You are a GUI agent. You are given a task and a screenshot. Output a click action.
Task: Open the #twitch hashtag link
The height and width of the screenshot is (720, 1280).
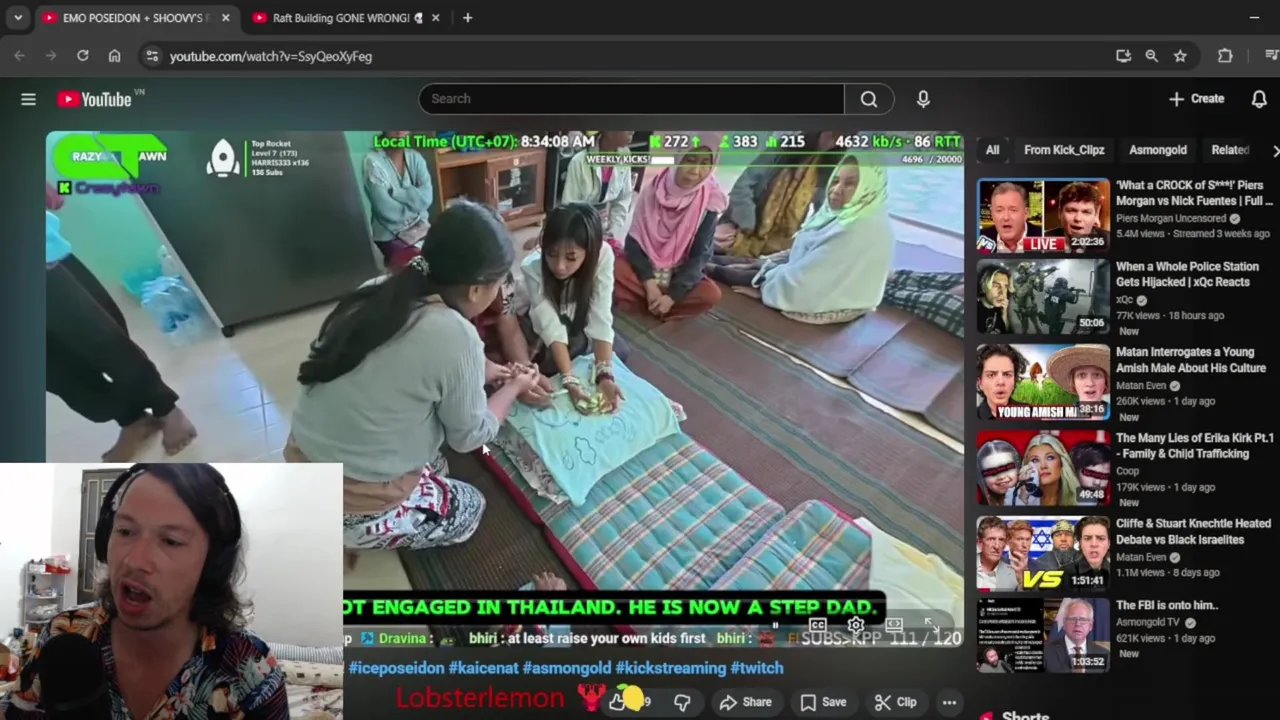point(757,668)
